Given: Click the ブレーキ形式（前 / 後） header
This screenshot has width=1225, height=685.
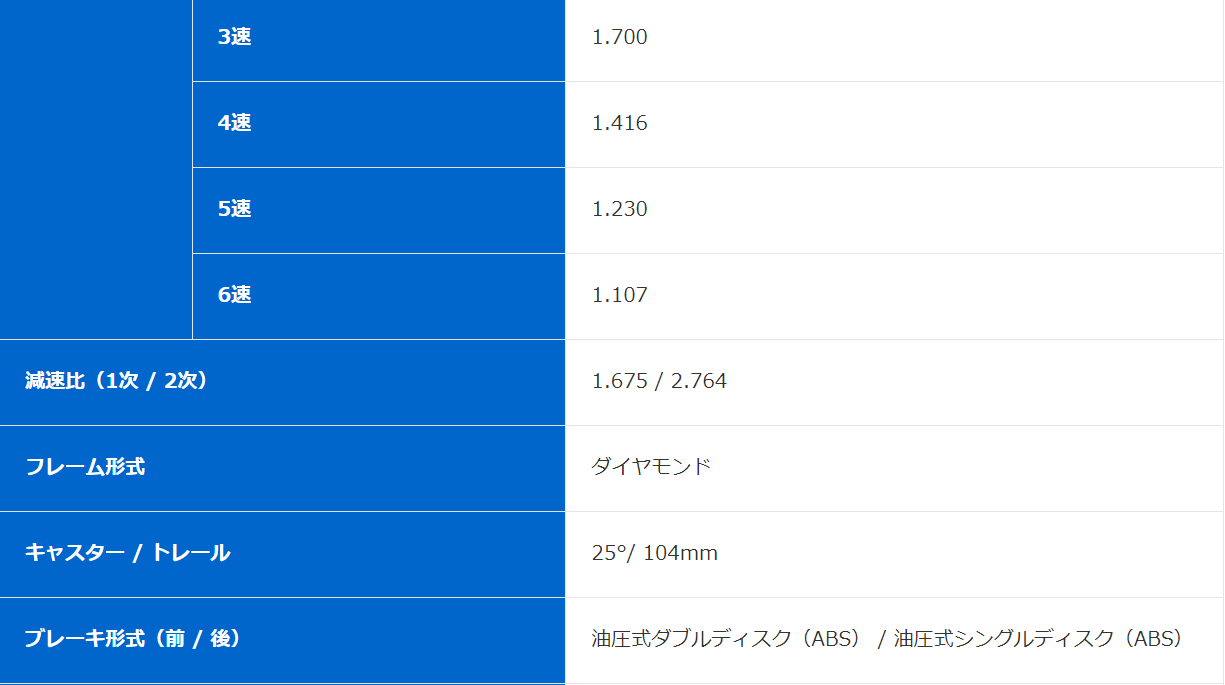Looking at the screenshot, I should (282, 640).
